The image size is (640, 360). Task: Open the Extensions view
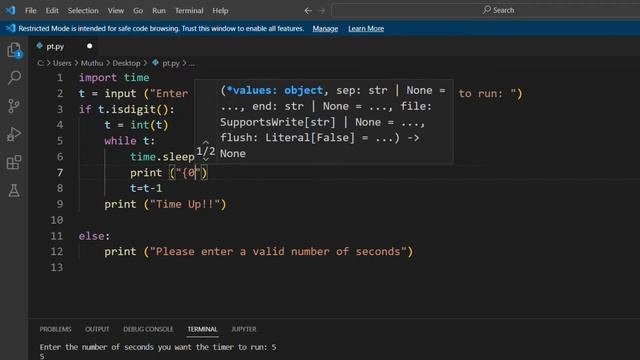pyautogui.click(x=14, y=162)
